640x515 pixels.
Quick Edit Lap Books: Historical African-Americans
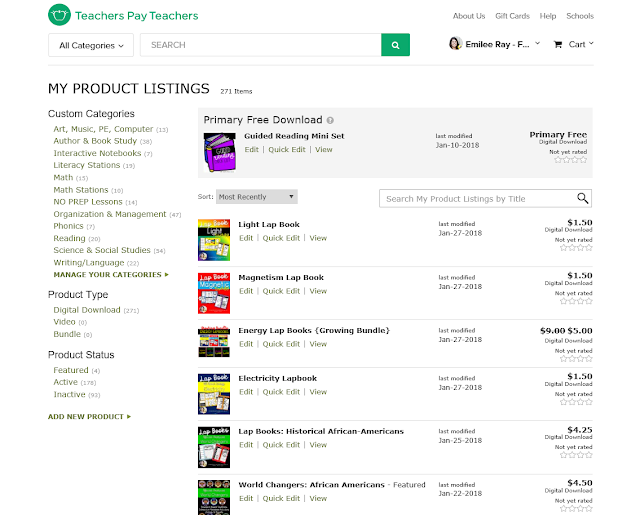tap(281, 445)
